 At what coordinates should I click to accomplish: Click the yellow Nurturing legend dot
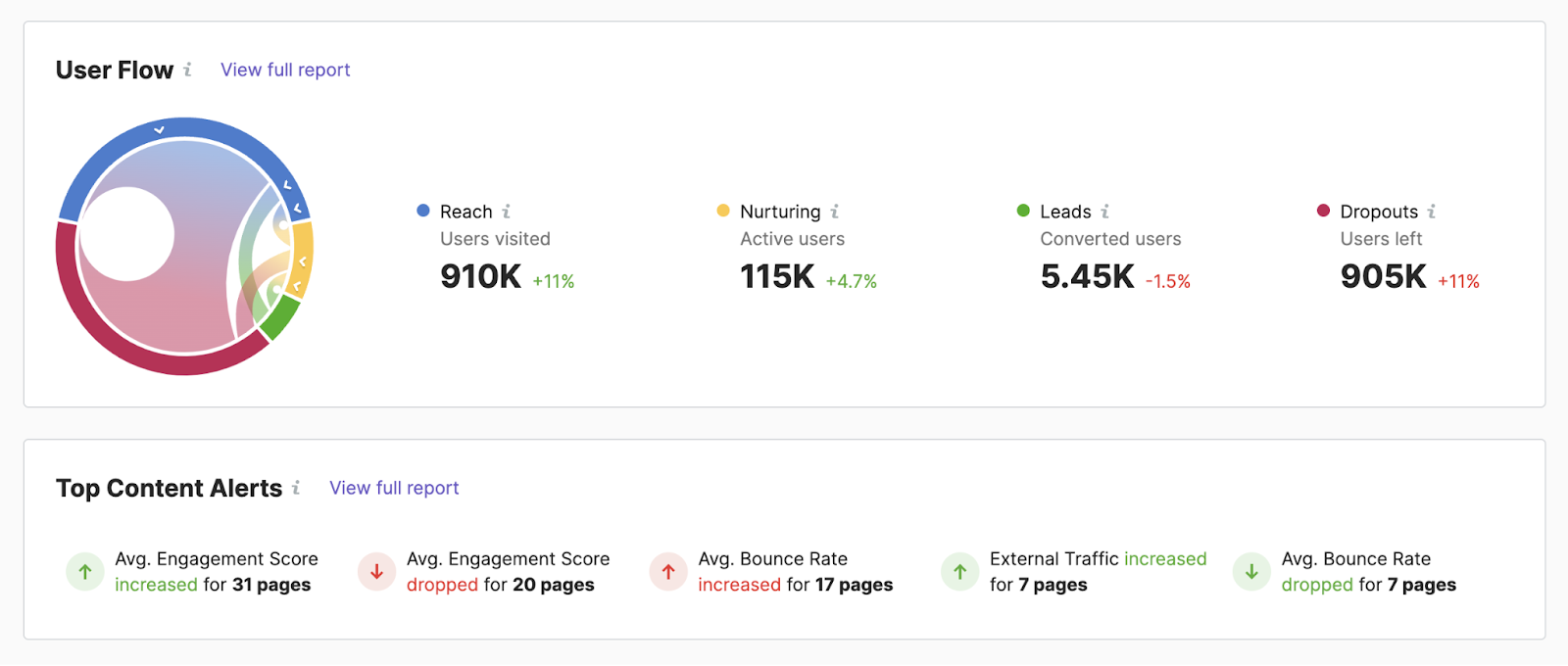pos(723,211)
